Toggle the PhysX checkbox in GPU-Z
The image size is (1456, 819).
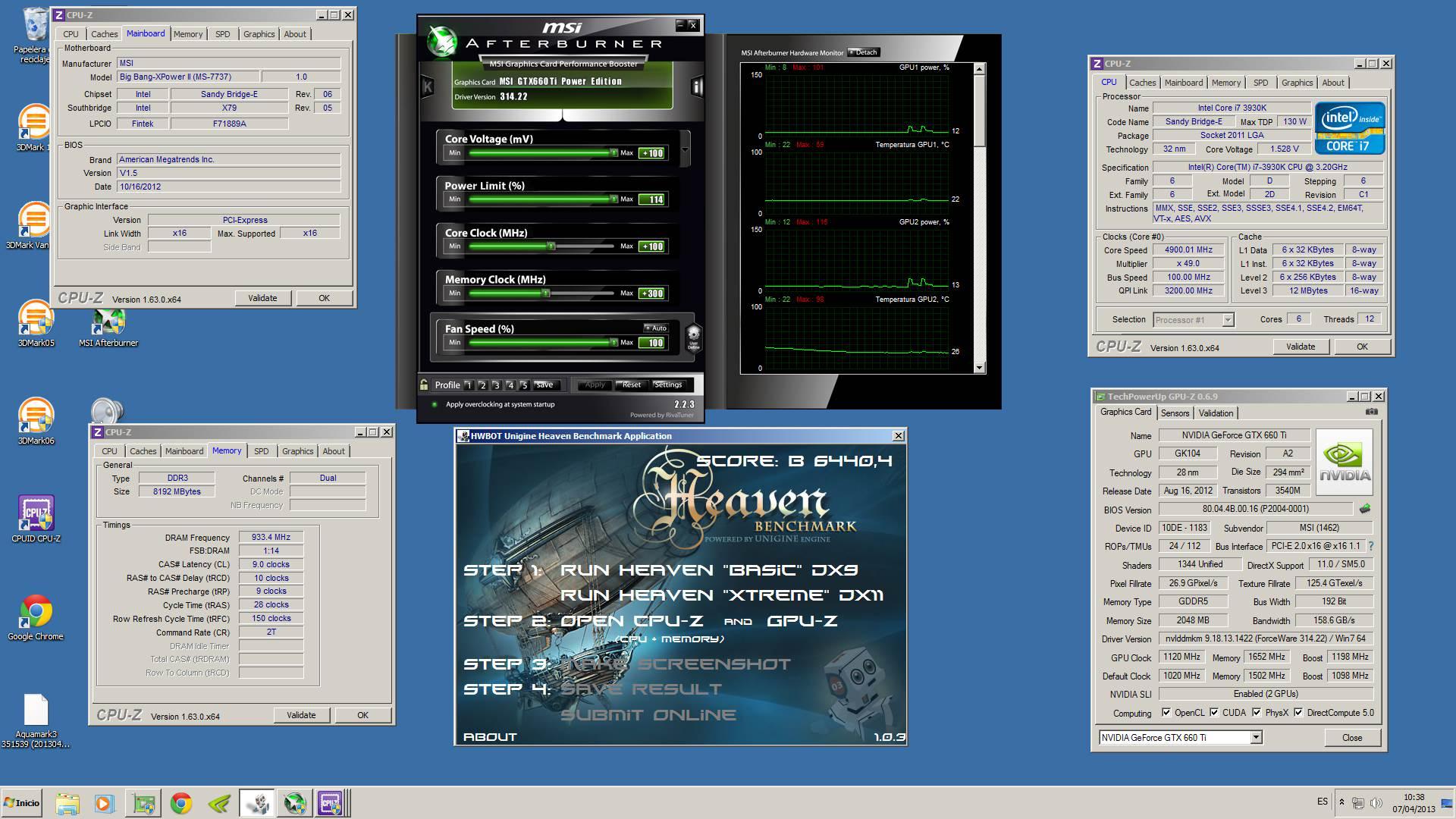1257,712
